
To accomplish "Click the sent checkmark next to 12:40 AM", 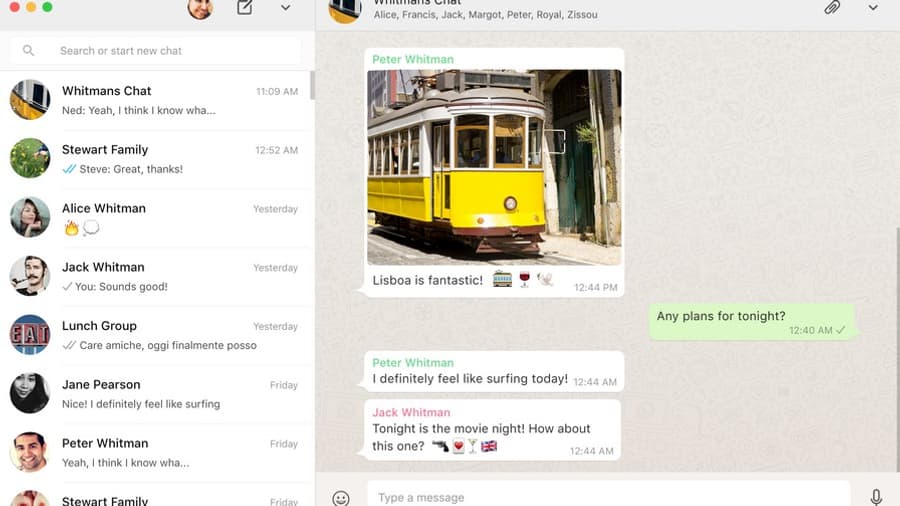I will tap(841, 330).
